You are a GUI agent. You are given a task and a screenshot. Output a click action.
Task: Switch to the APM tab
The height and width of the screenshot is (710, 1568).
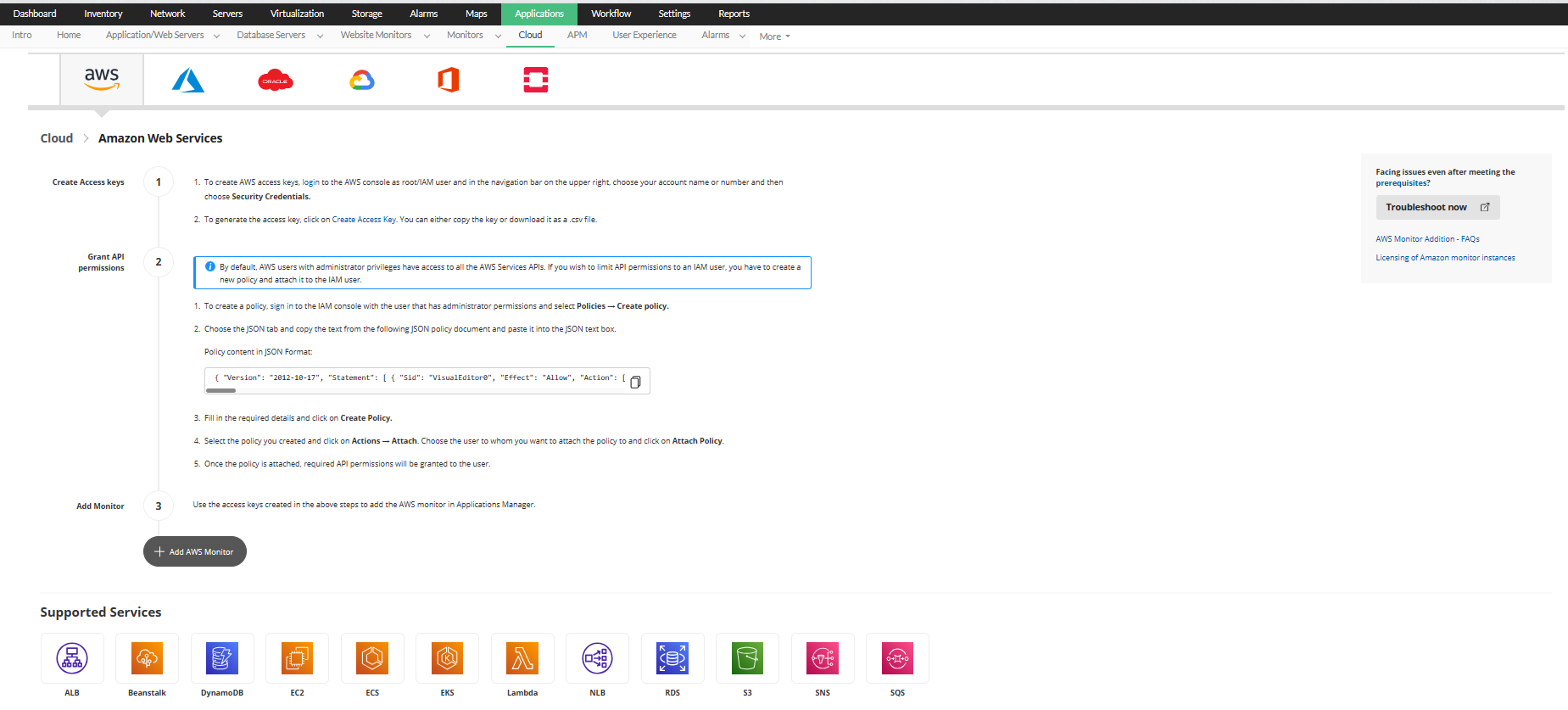coord(577,36)
